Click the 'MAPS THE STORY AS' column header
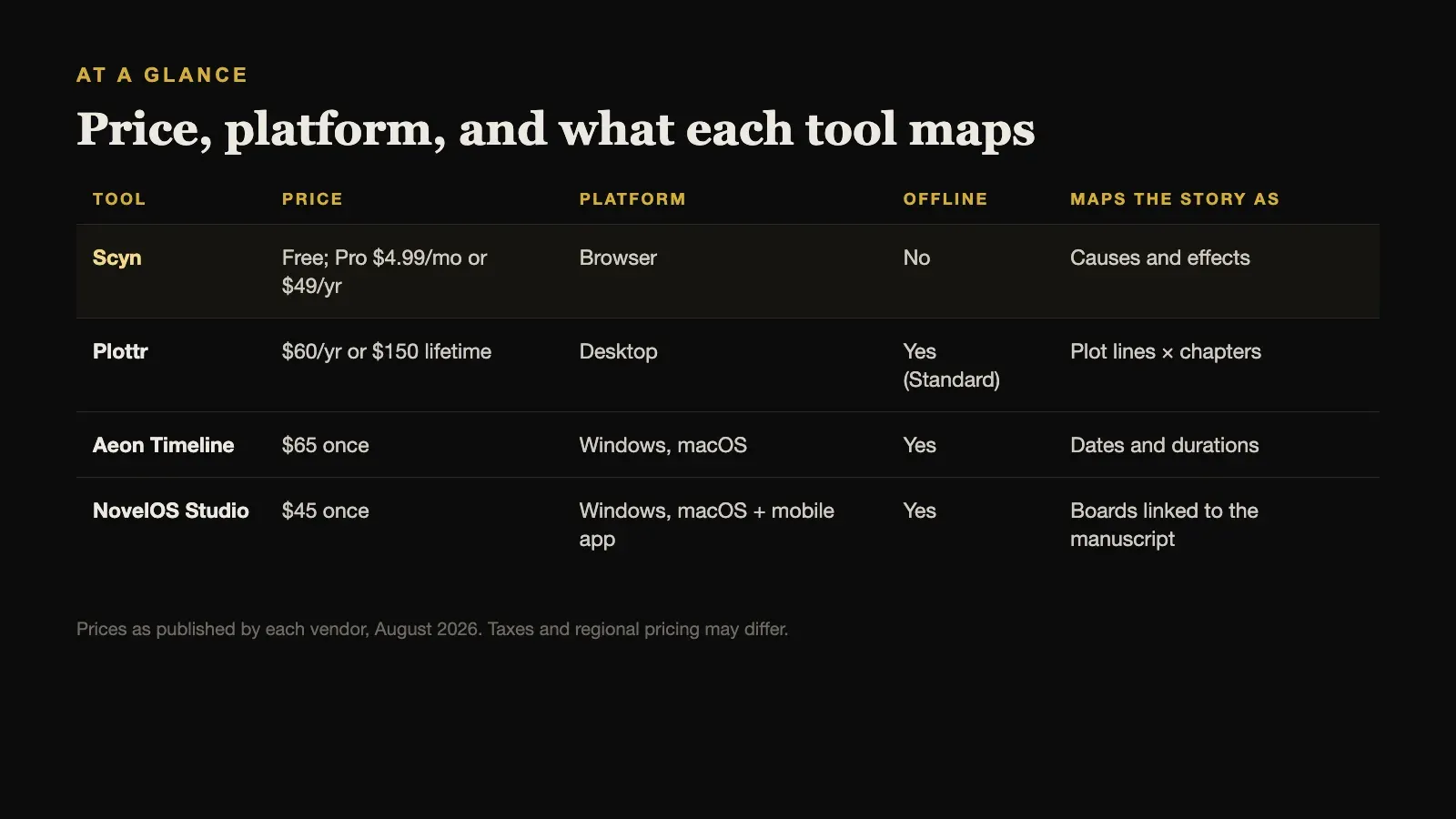This screenshot has height=819, width=1456. pos(1175,198)
